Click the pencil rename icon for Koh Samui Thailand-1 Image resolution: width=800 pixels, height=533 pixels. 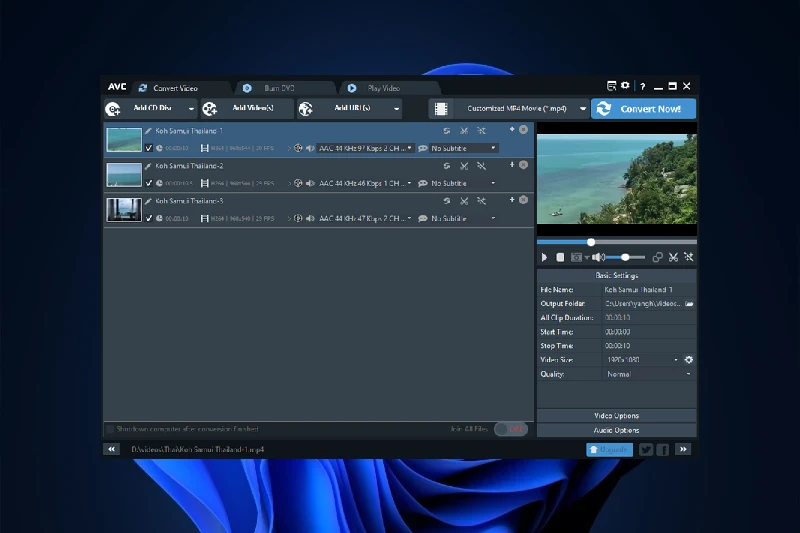(x=148, y=131)
